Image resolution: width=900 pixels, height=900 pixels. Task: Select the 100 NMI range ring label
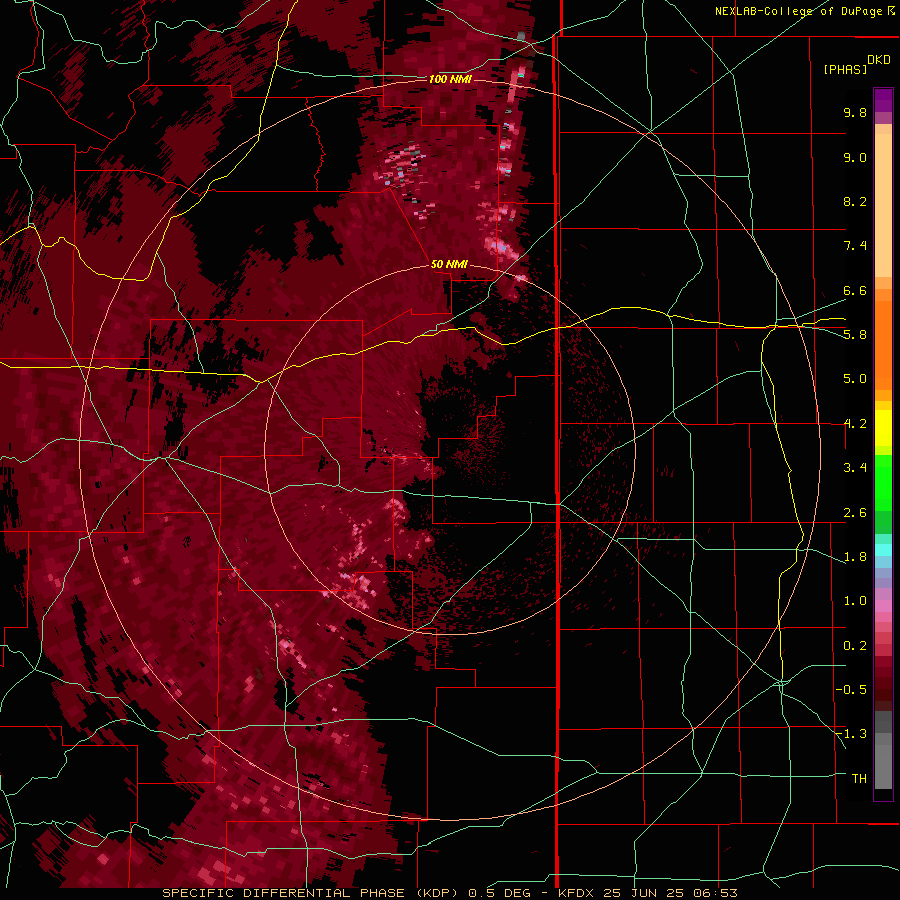coord(450,79)
